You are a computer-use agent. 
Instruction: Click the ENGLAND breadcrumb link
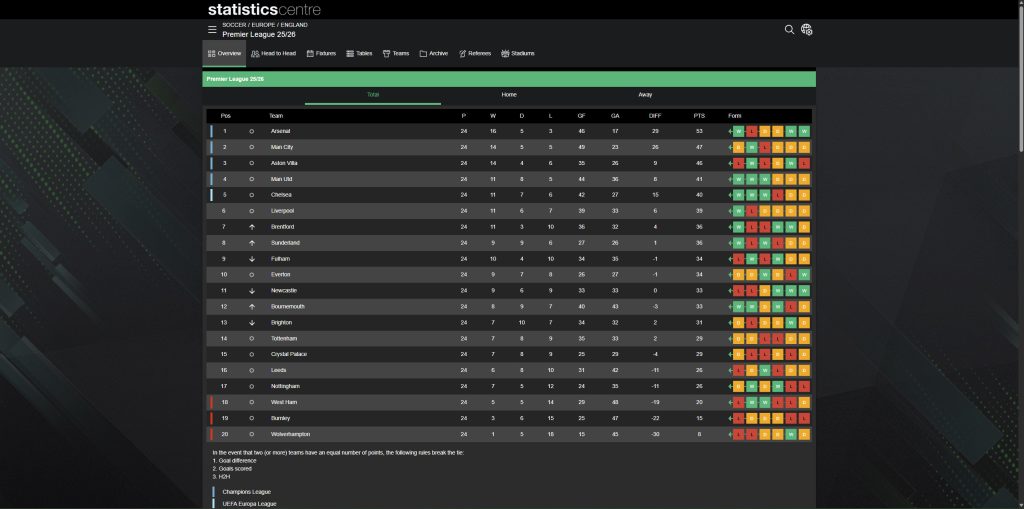(x=294, y=25)
